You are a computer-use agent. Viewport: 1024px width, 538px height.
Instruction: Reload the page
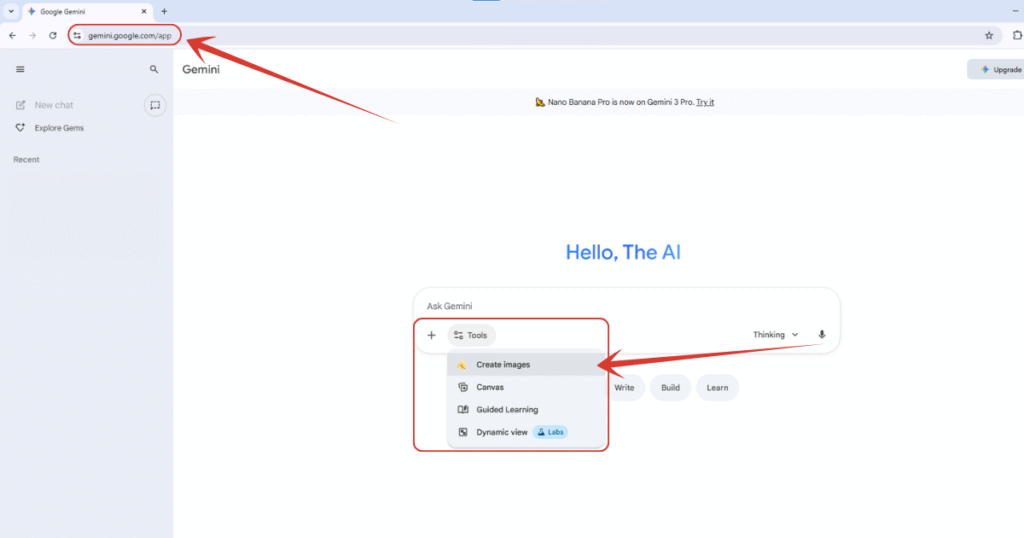[x=52, y=35]
